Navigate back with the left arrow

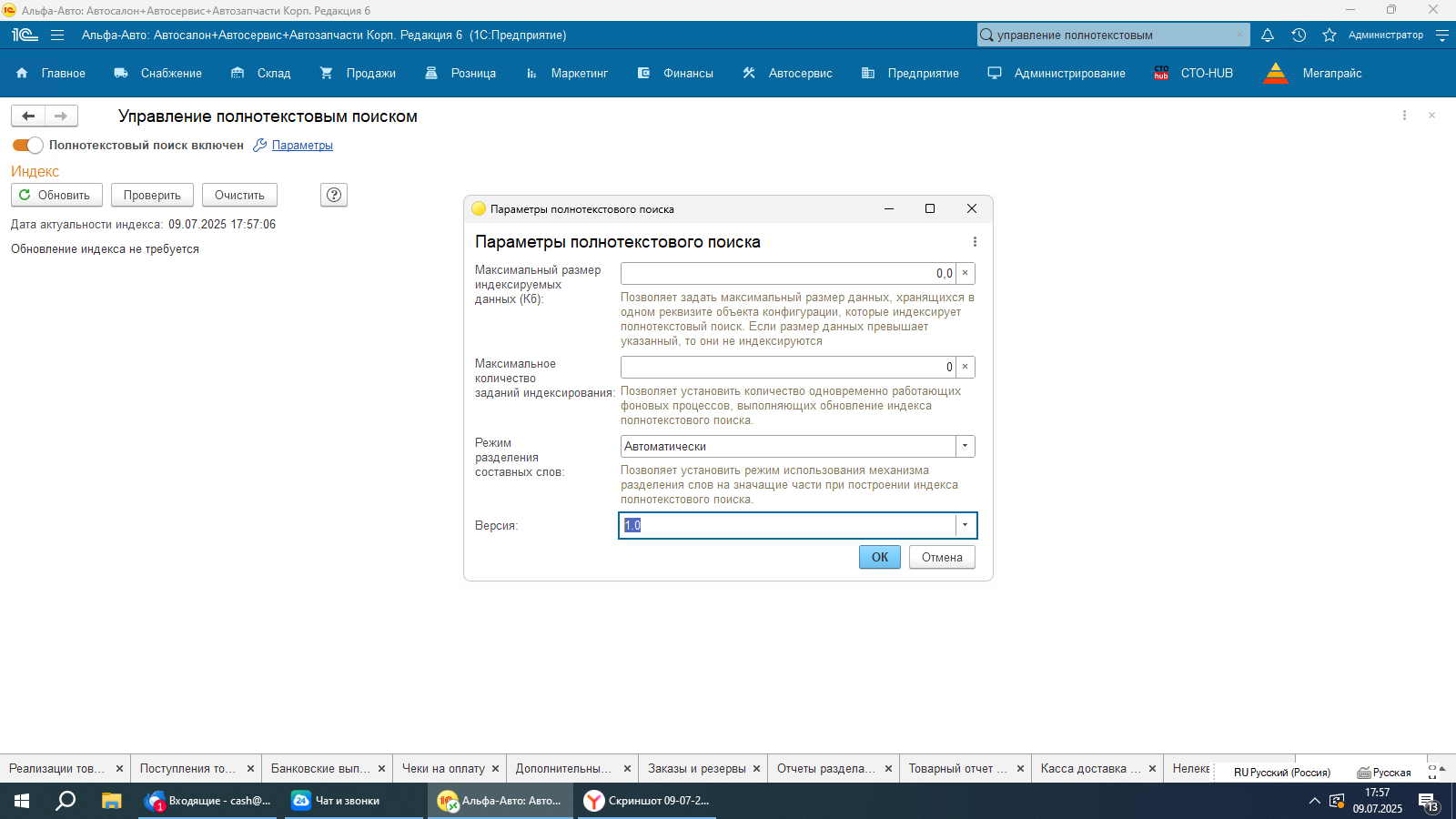(28, 116)
